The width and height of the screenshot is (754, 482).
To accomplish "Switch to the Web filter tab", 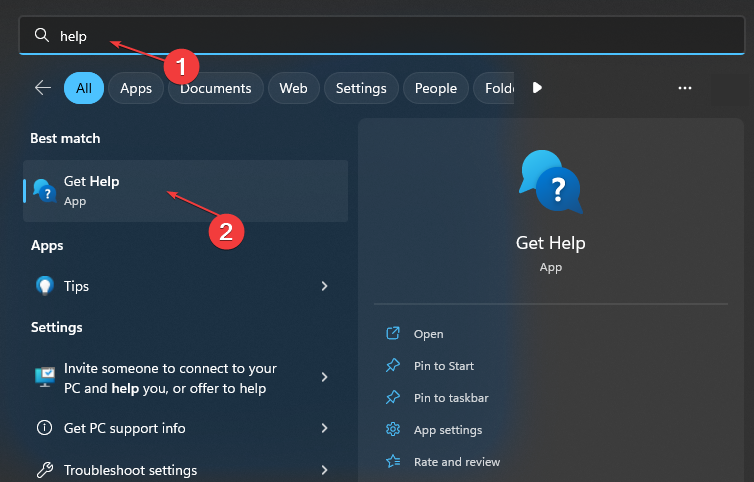I will (x=293, y=88).
